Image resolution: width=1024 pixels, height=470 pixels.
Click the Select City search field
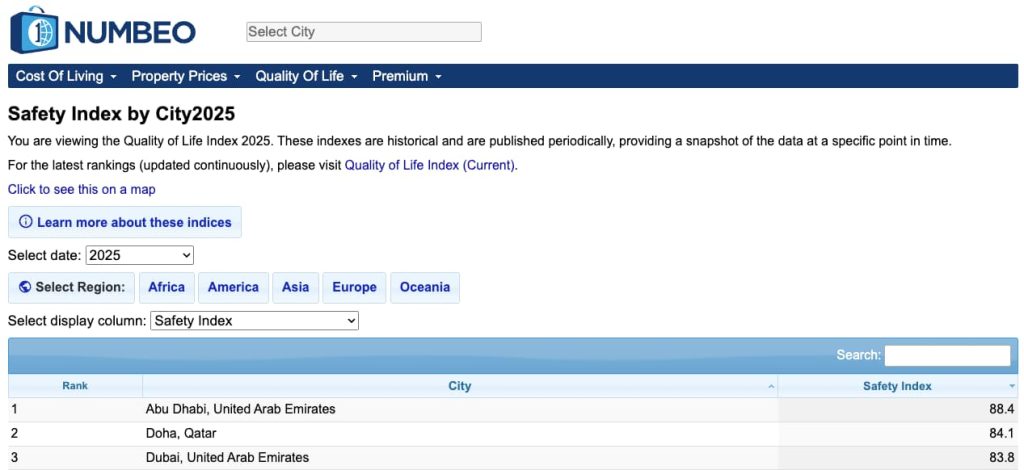(x=364, y=32)
